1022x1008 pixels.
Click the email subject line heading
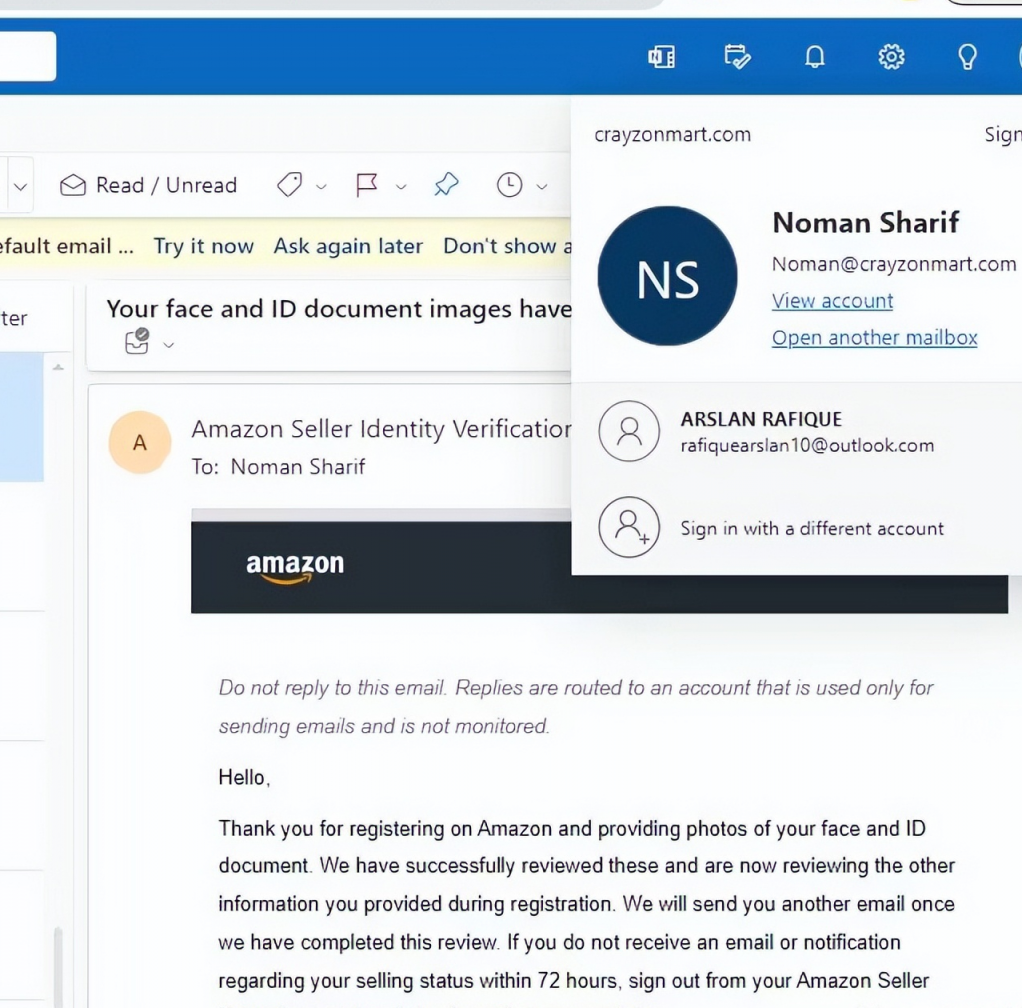339,309
